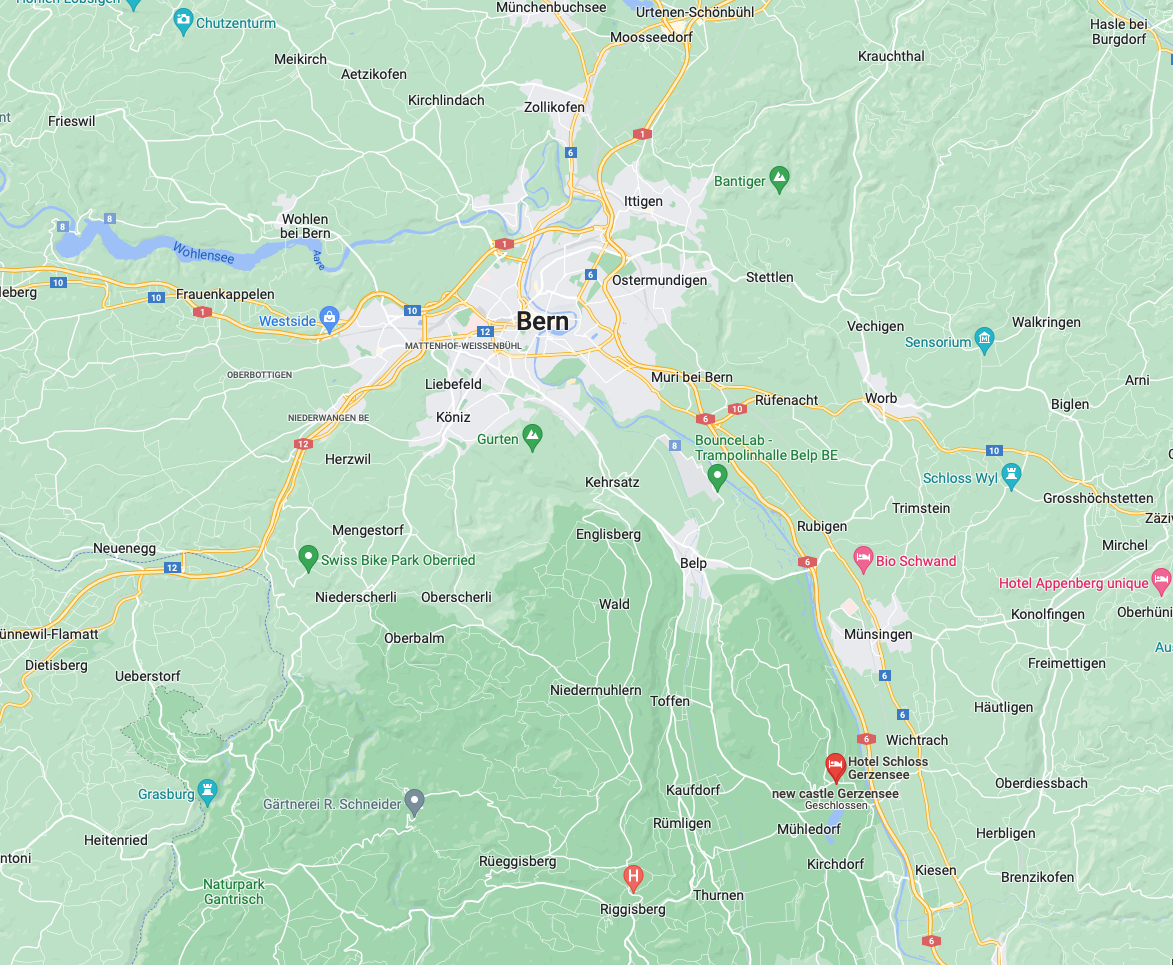Click the Bern city label
This screenshot has height=965, width=1173.
pyautogui.click(x=542, y=321)
